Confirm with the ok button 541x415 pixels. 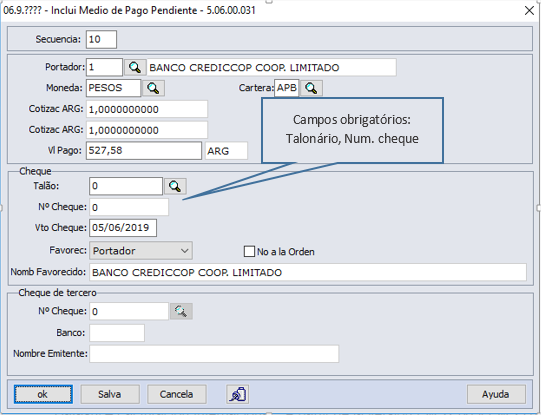43,394
